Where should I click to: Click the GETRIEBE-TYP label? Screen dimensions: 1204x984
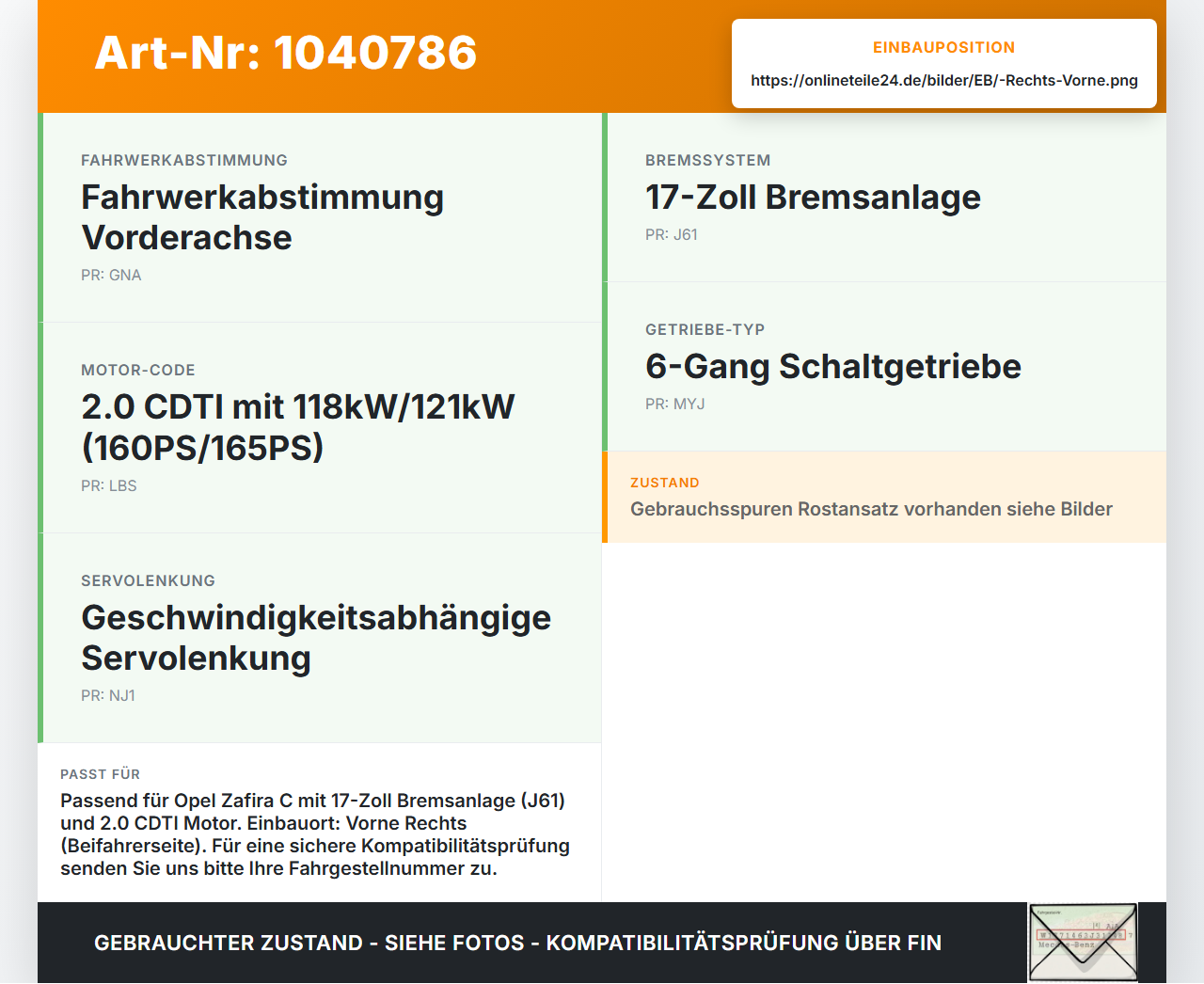705,329
